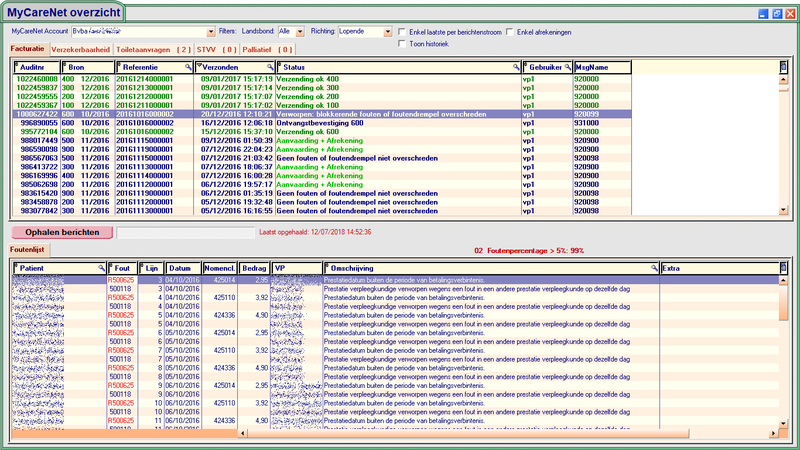Open the column chooser icon of Foutenlijst grid

[x=783, y=268]
